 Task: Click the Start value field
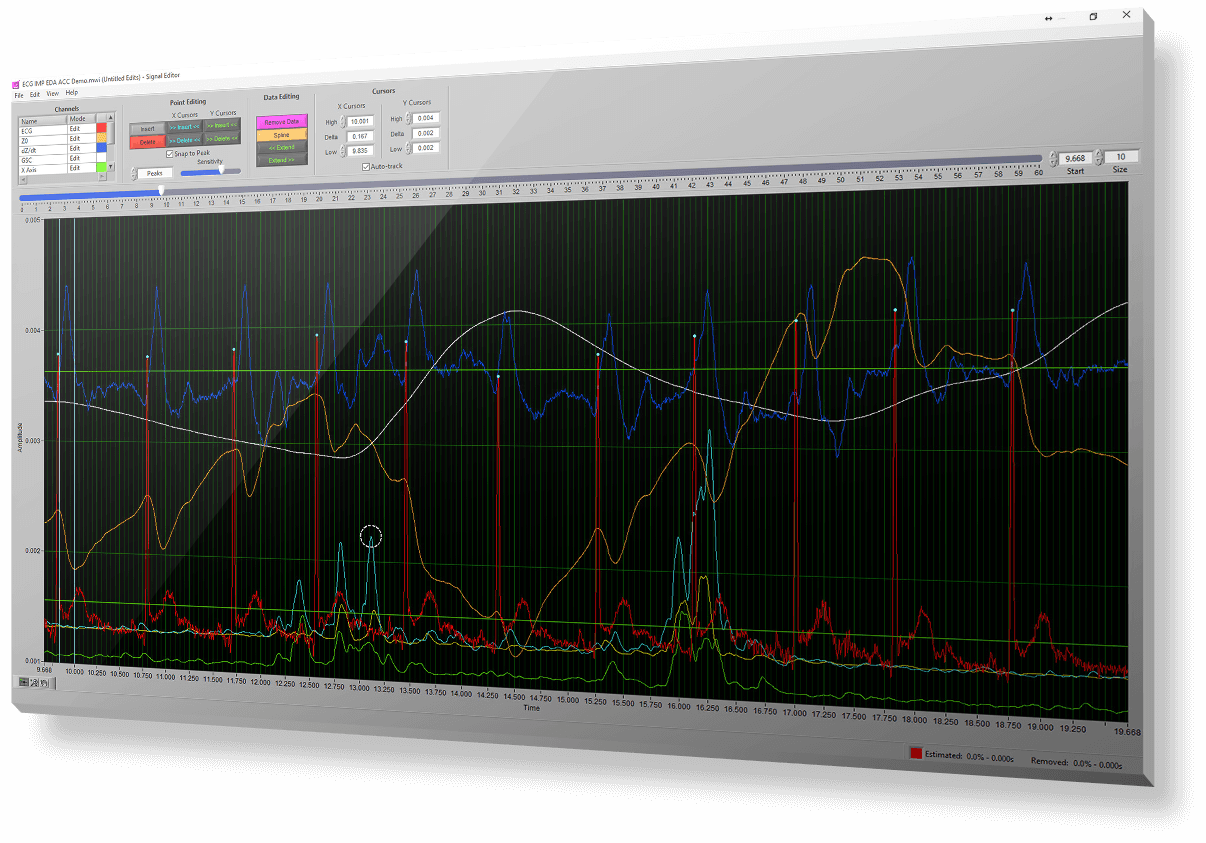click(x=1075, y=157)
